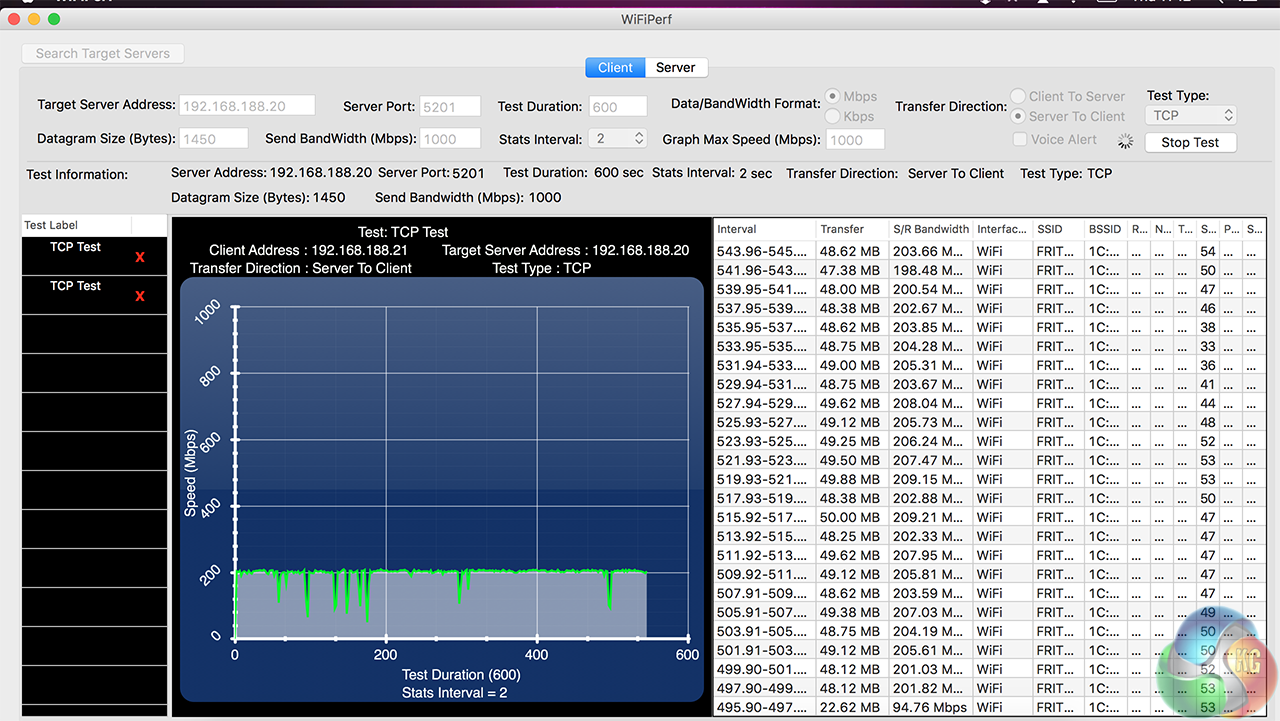The height and width of the screenshot is (721, 1280).
Task: Click the Target Server Address field
Action: [x=247, y=106]
